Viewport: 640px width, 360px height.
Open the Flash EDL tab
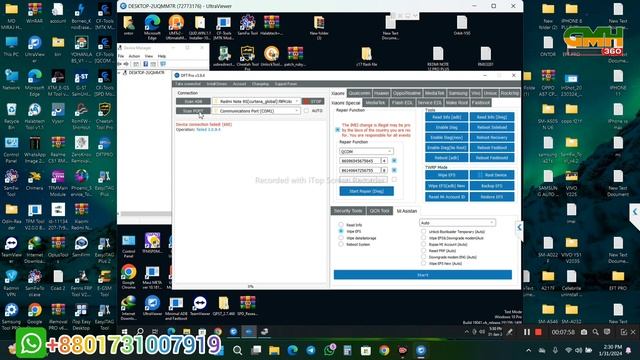[x=402, y=103]
